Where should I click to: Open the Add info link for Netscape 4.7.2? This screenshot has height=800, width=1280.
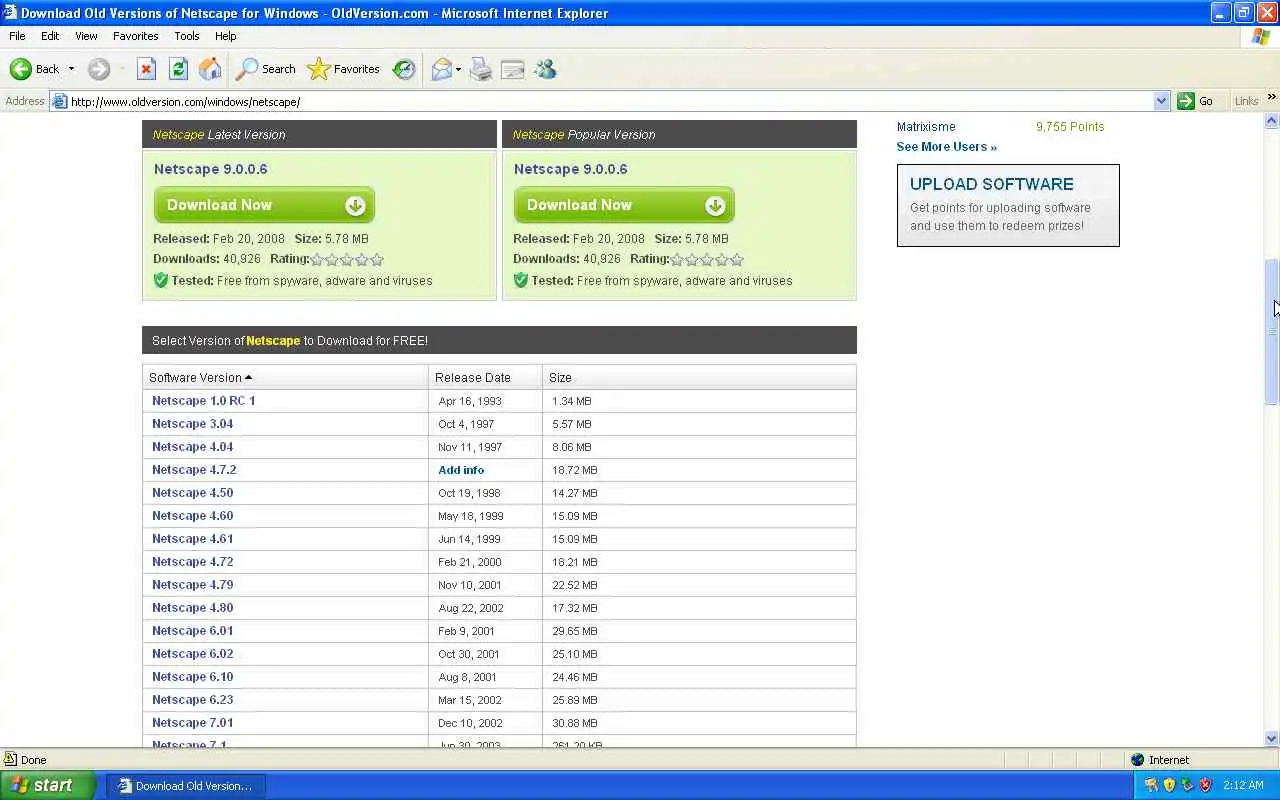pyautogui.click(x=461, y=470)
